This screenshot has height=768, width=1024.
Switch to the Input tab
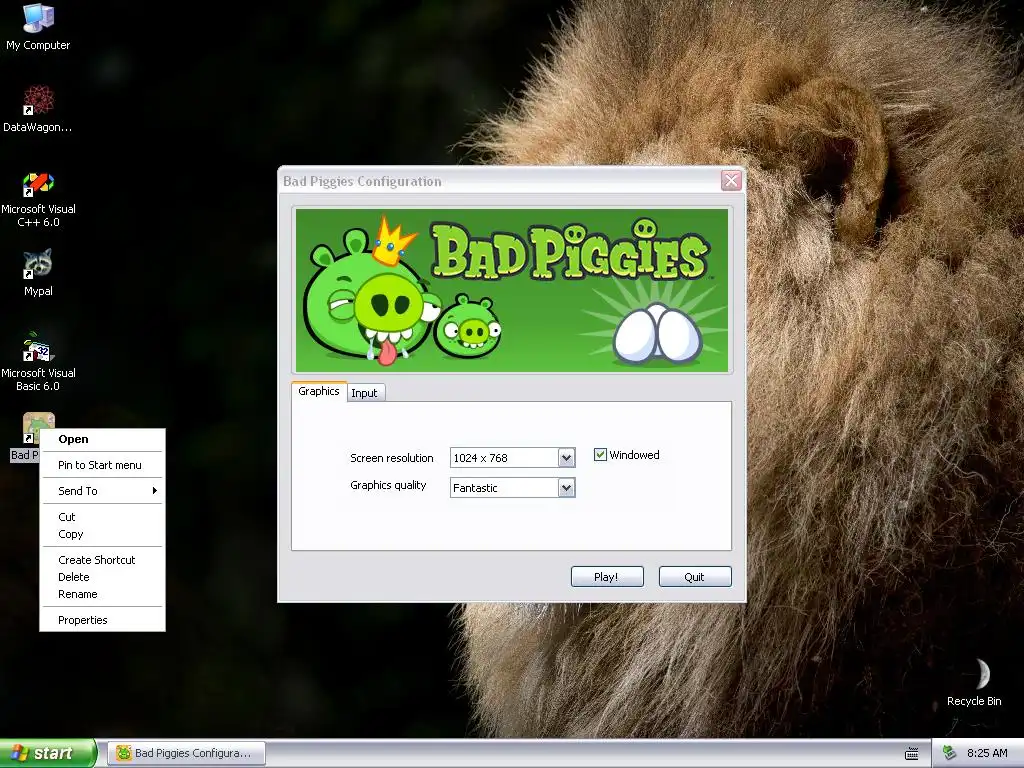click(364, 392)
